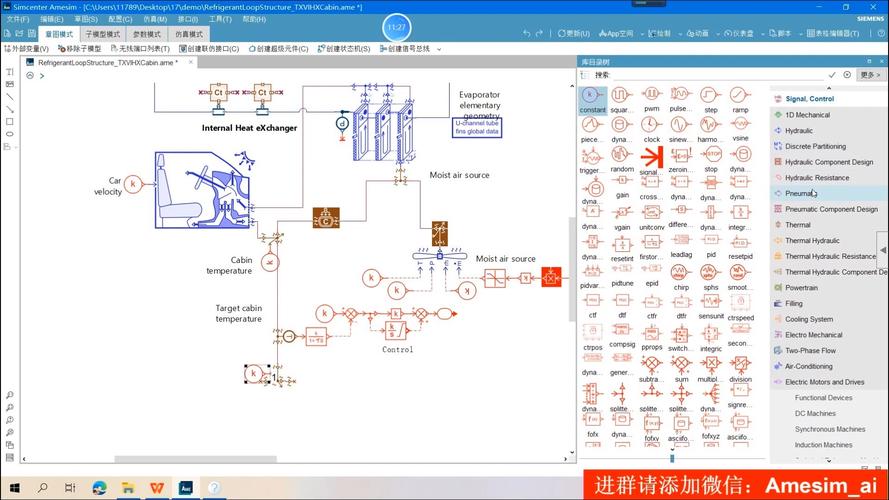Close the RefrigerantLoopStructure document tab

(x=190, y=62)
